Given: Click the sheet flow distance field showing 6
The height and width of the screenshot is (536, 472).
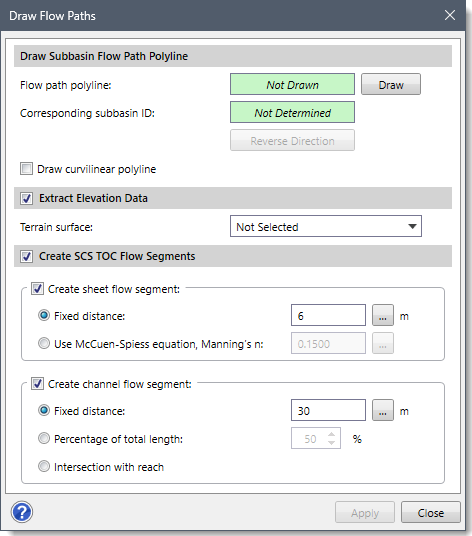Looking at the screenshot, I should [328, 316].
